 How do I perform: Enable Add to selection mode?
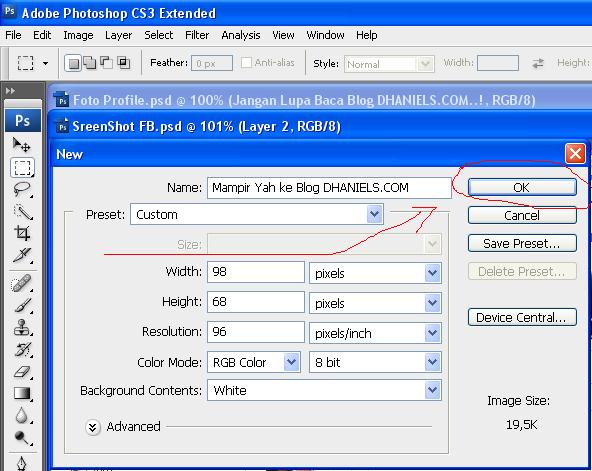(90, 63)
